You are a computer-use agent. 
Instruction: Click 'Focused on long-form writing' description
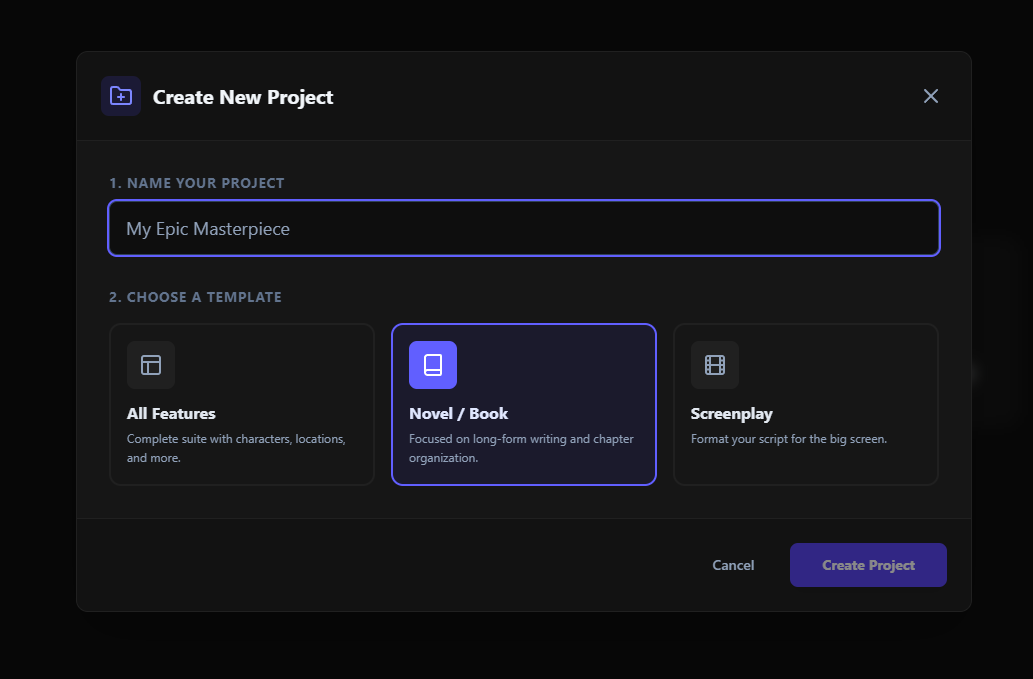click(521, 448)
